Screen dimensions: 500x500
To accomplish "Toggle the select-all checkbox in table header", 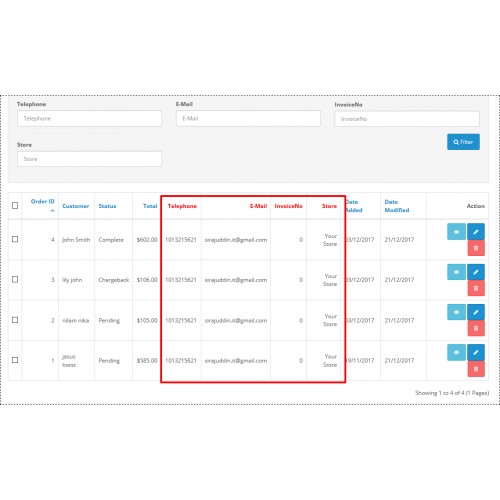I will coord(15,205).
